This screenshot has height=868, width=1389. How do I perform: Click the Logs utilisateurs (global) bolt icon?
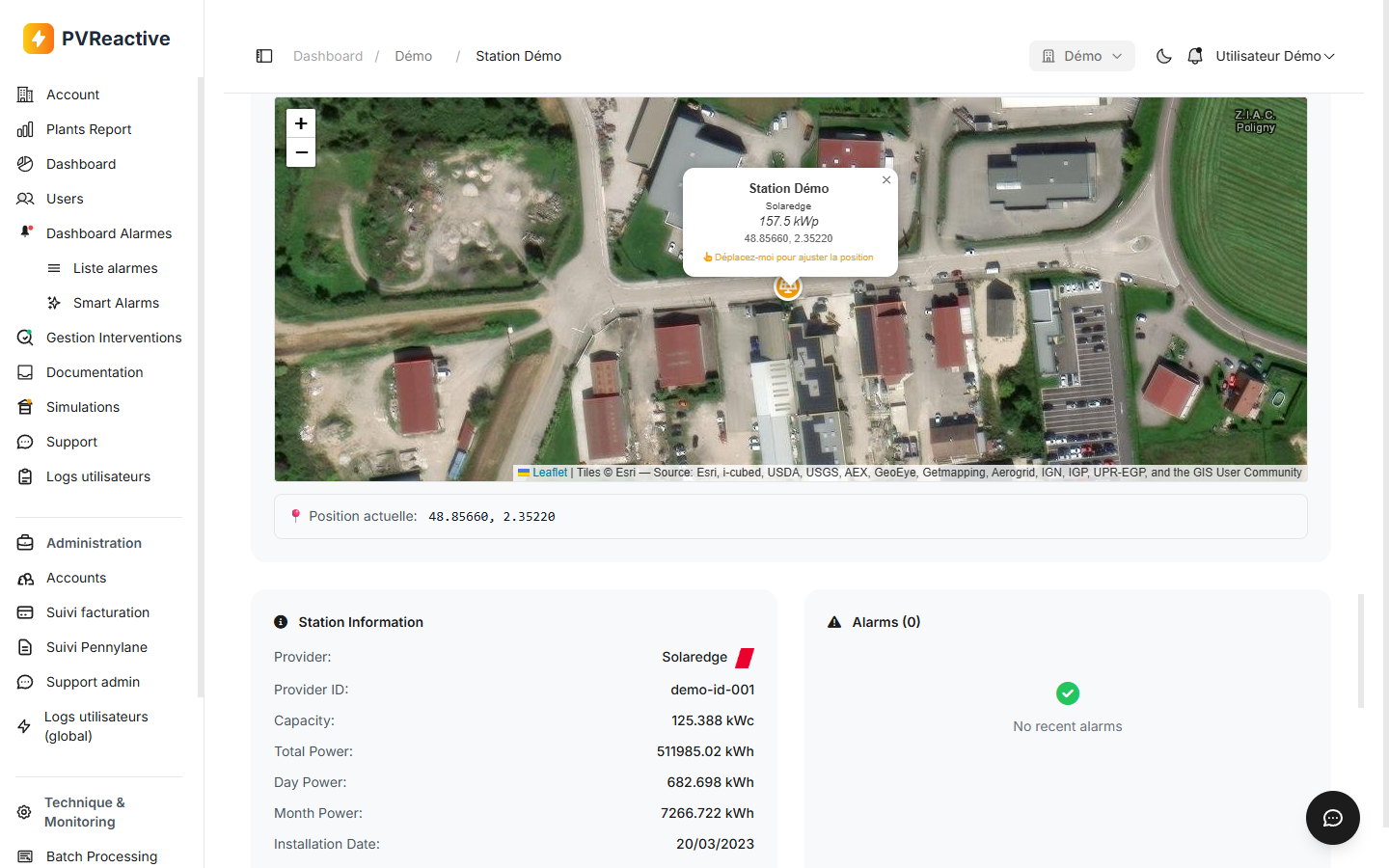click(x=24, y=726)
